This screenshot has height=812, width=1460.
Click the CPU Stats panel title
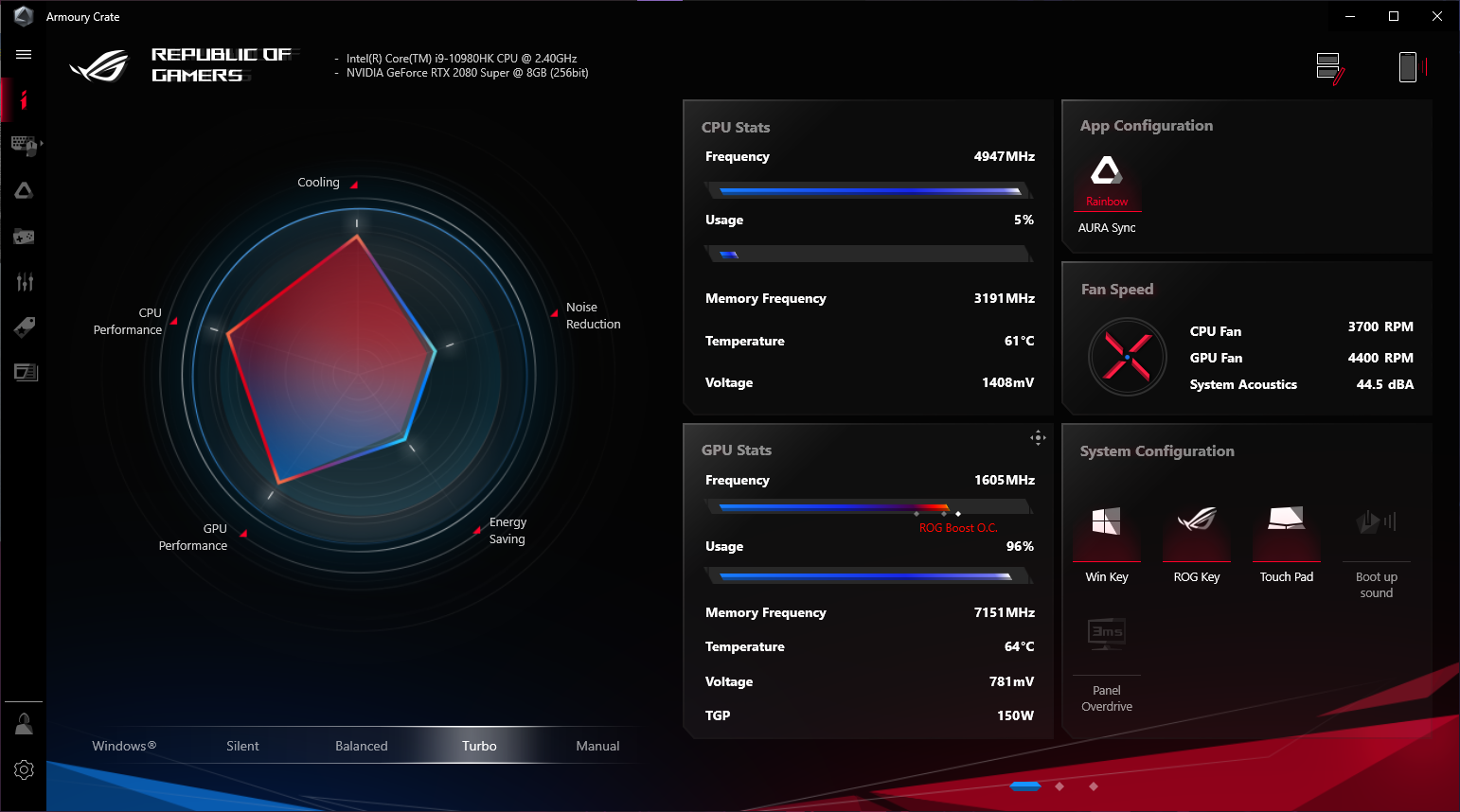(x=736, y=127)
